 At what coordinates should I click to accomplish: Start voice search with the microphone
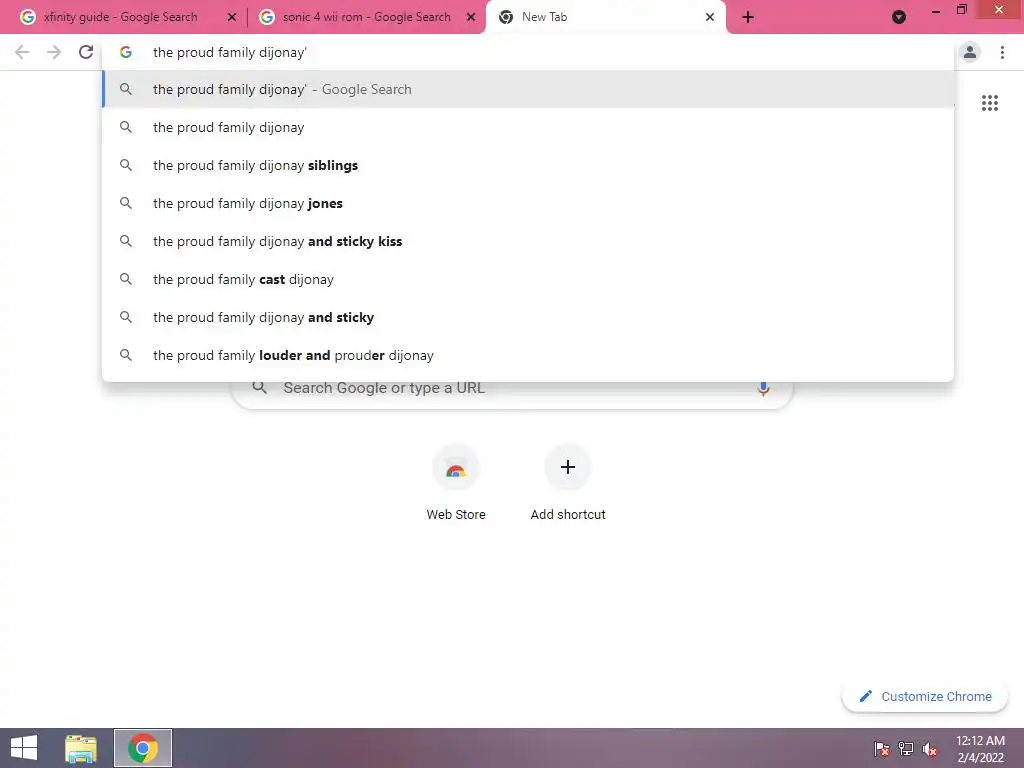(x=763, y=388)
